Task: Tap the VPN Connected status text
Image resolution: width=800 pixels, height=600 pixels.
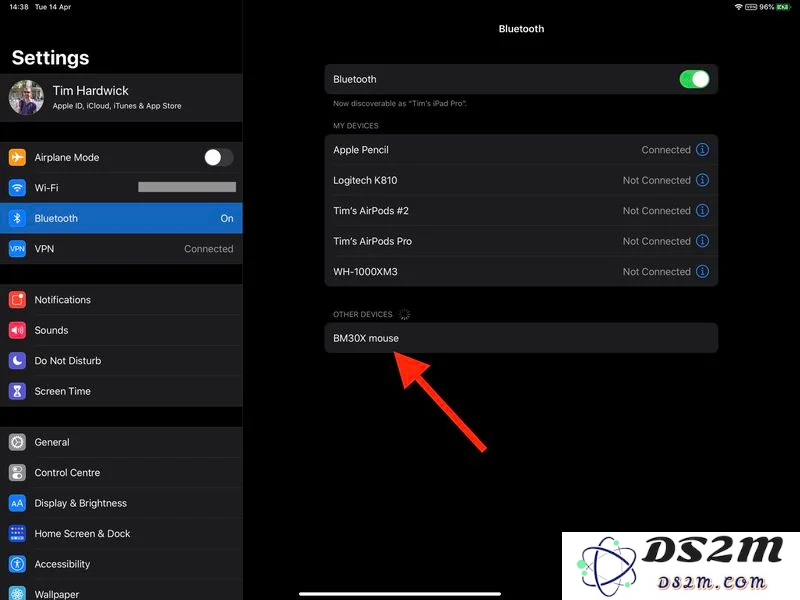Action: [x=209, y=249]
